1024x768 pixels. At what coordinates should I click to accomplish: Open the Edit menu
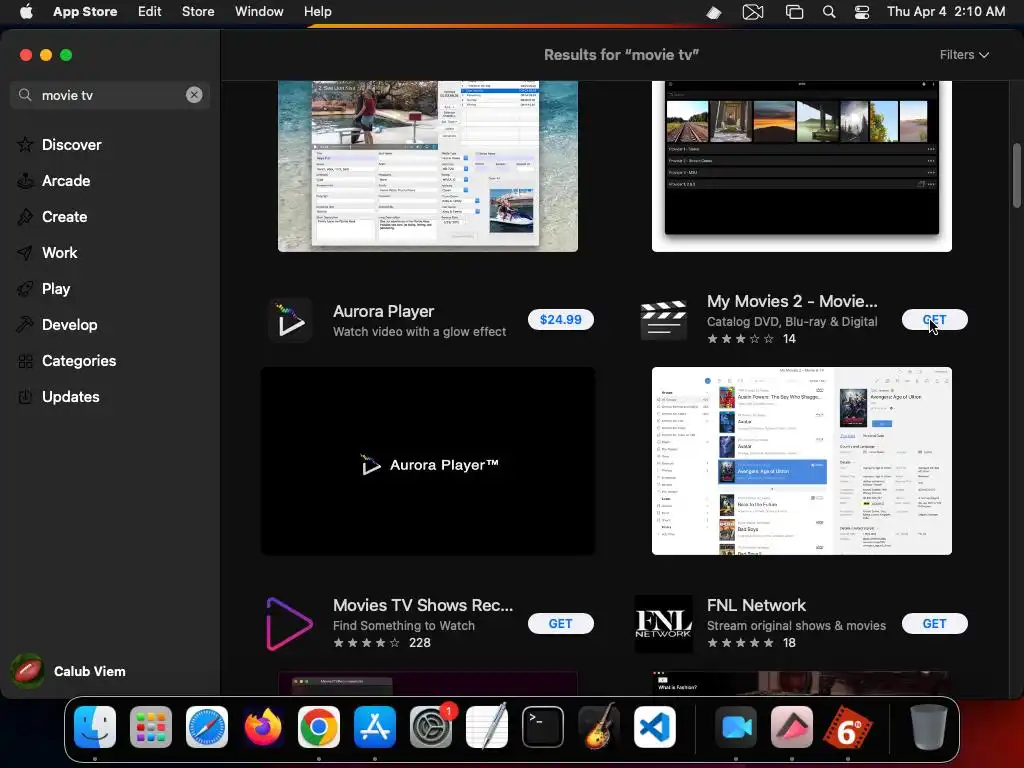coord(150,12)
